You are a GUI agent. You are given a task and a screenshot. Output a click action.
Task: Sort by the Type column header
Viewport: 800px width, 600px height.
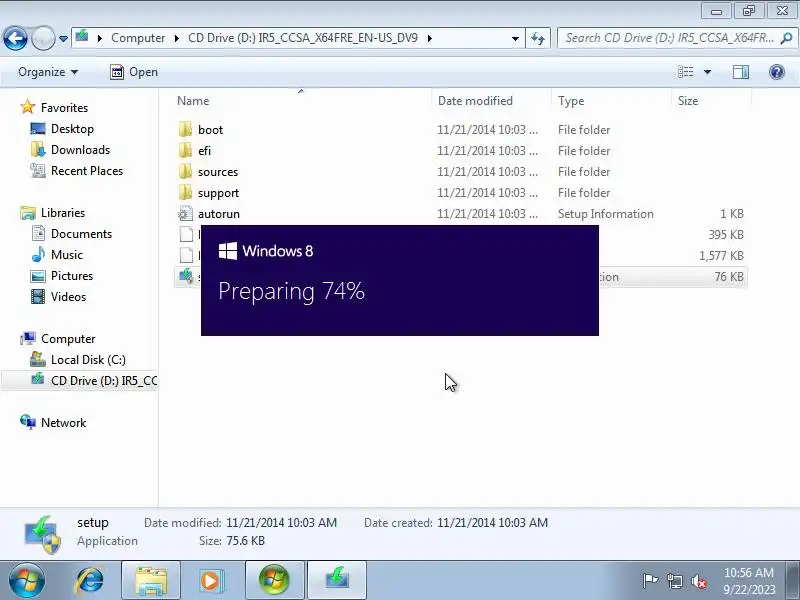[x=571, y=101]
